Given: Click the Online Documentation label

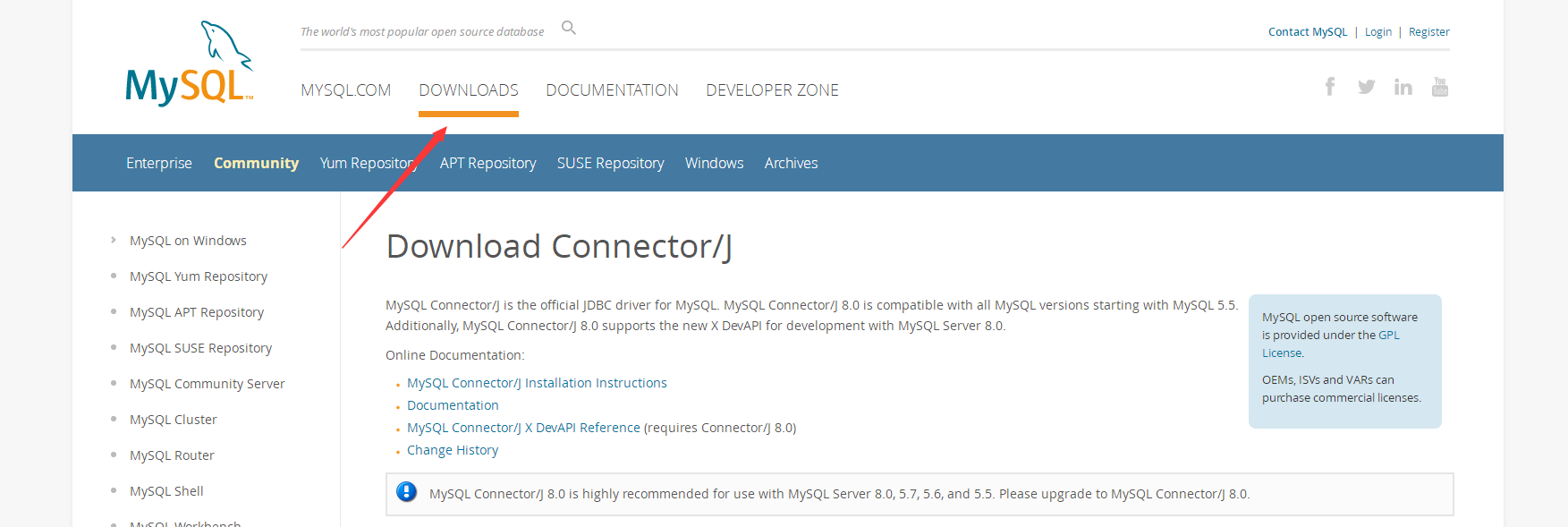Looking at the screenshot, I should (x=455, y=355).
